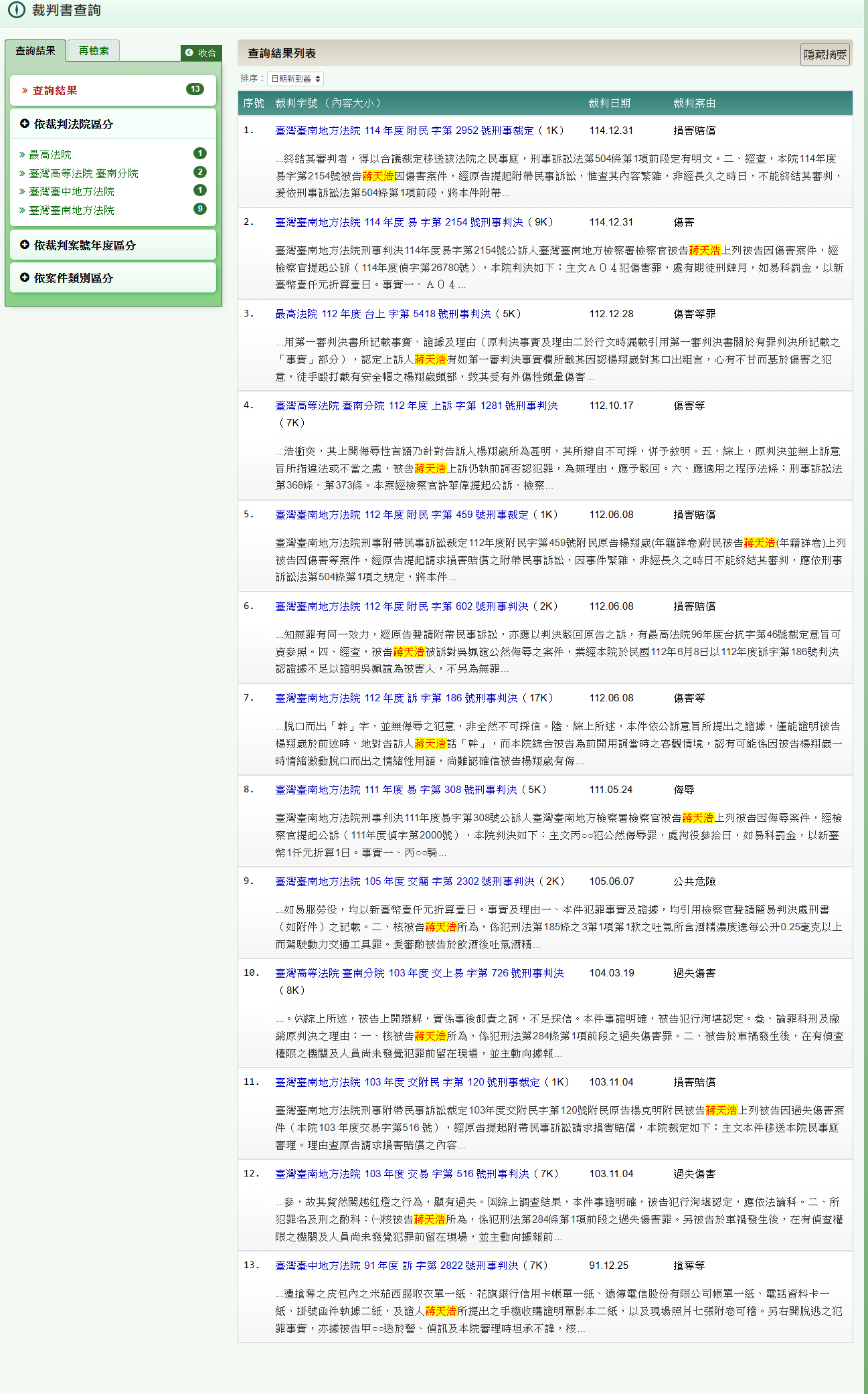Click the 13 results count badge
The image size is (868, 1394).
tap(195, 90)
